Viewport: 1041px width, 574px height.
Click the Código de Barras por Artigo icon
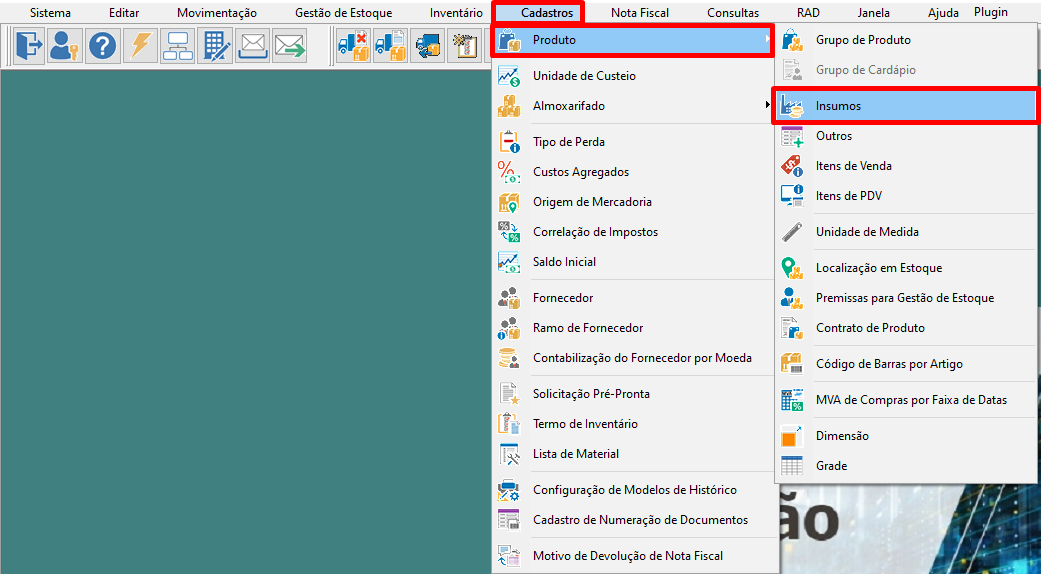792,364
